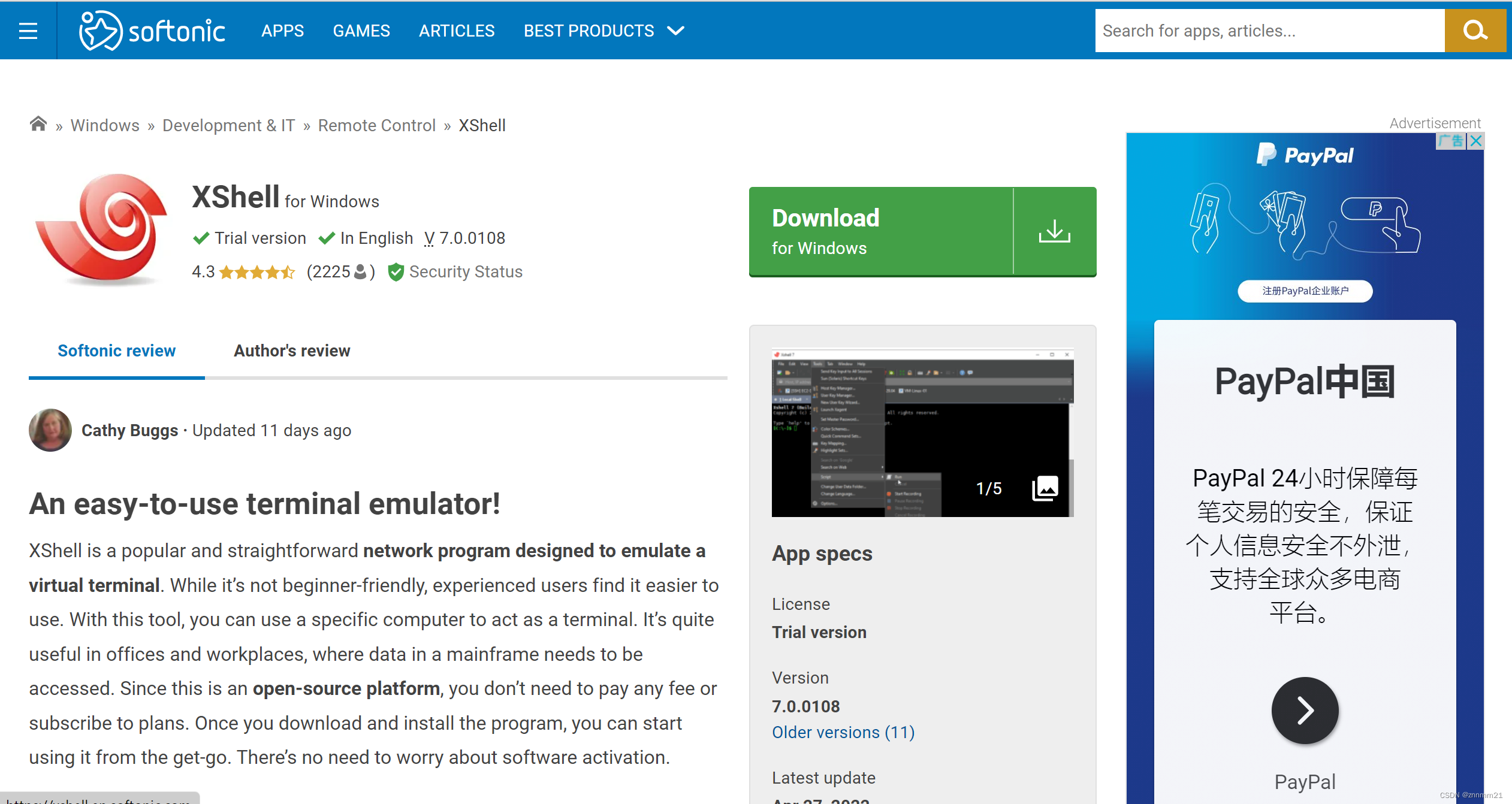Close the PayPal advertisement

point(1476,141)
